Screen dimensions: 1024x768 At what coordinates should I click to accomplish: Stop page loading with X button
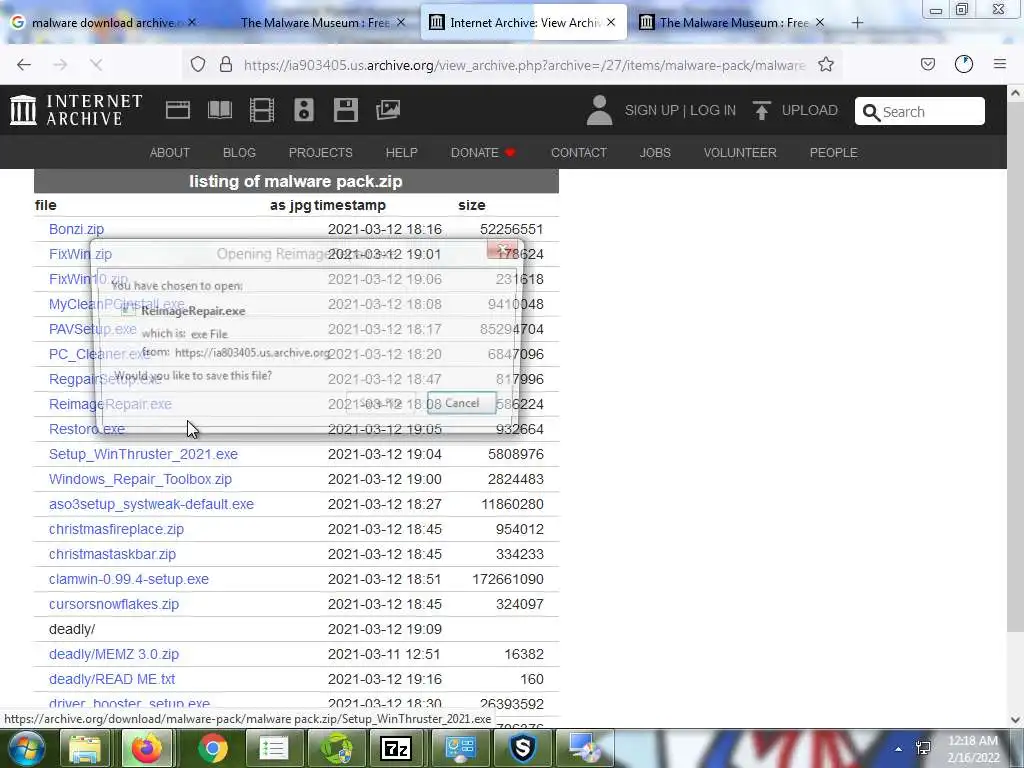[x=96, y=64]
